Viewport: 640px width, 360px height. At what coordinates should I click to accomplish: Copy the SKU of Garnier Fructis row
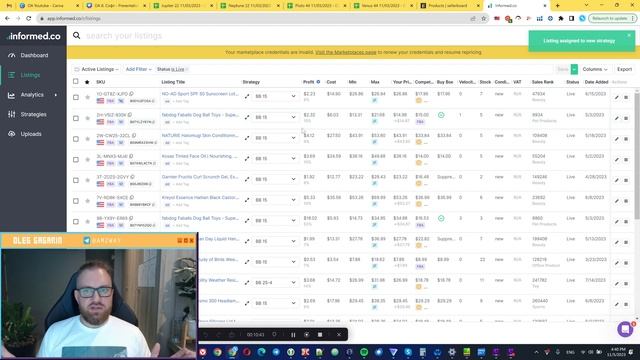(x=132, y=177)
